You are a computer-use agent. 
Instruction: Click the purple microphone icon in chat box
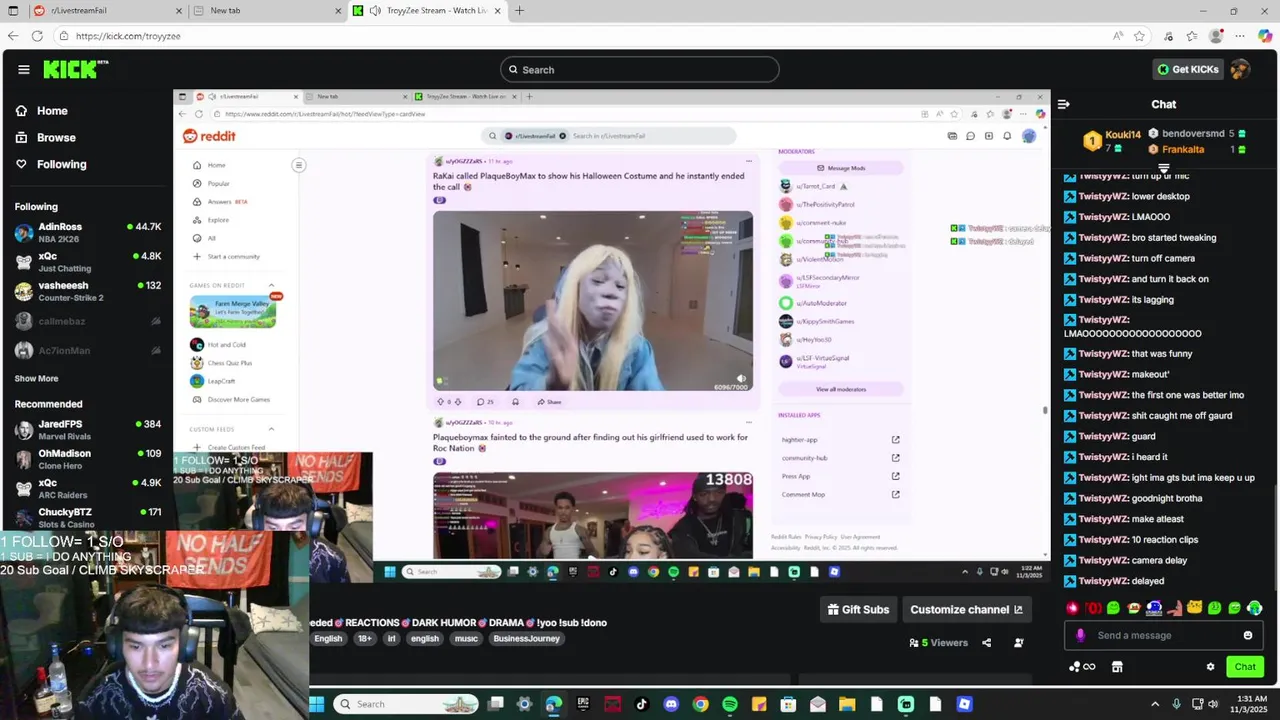1080,635
